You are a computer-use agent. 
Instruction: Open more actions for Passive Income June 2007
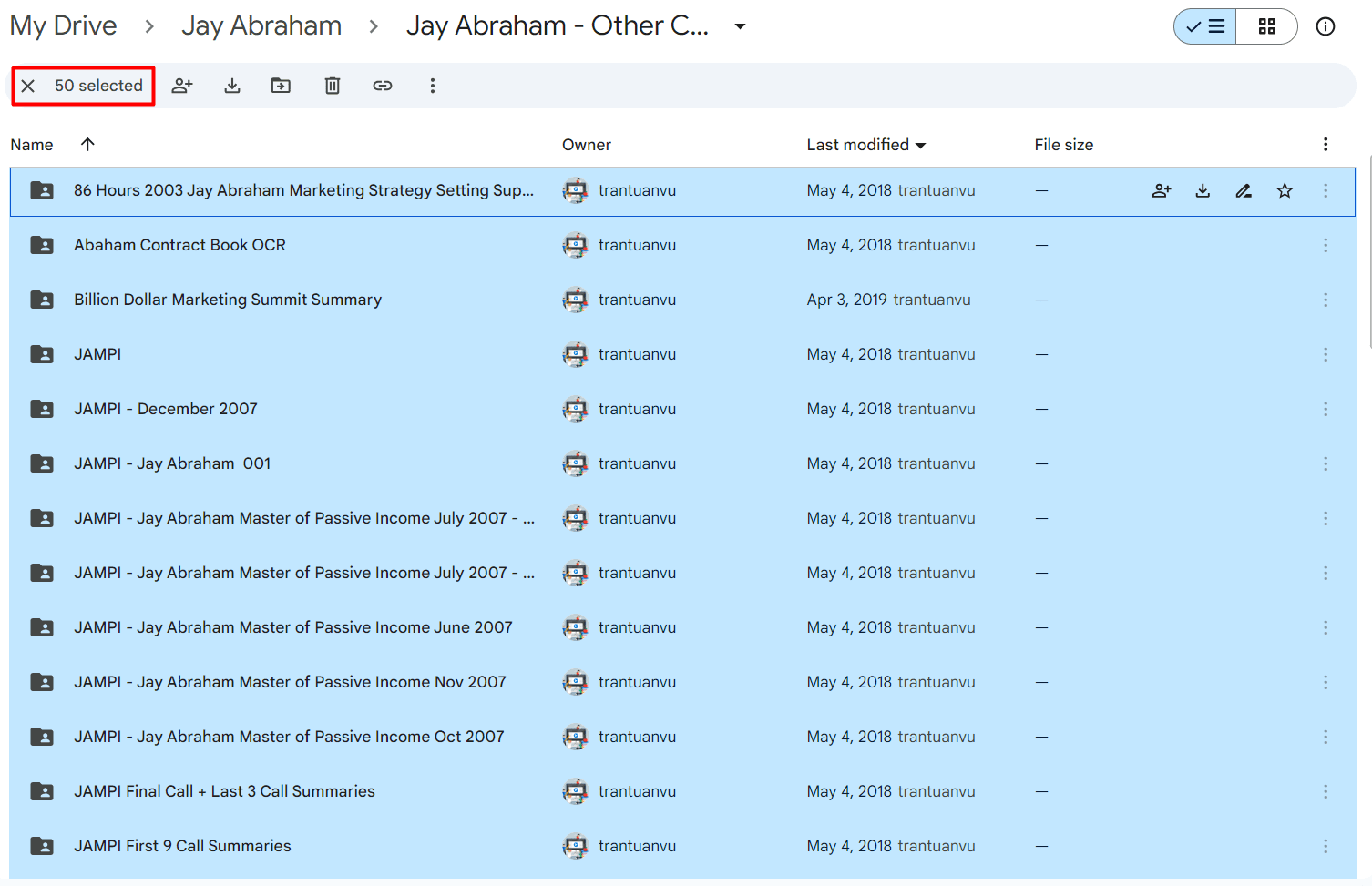point(1326,627)
